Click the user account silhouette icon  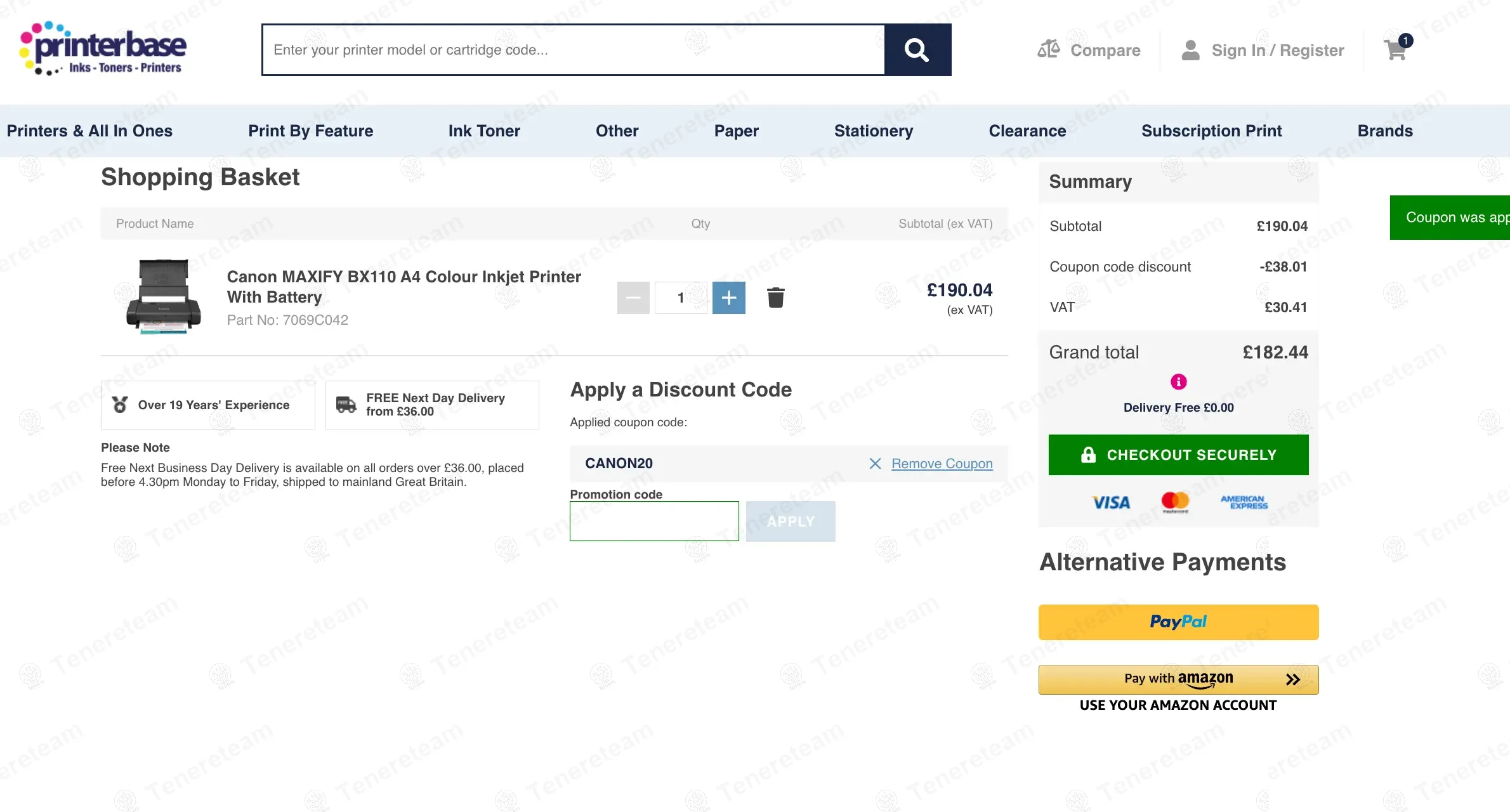pyautogui.click(x=1190, y=50)
